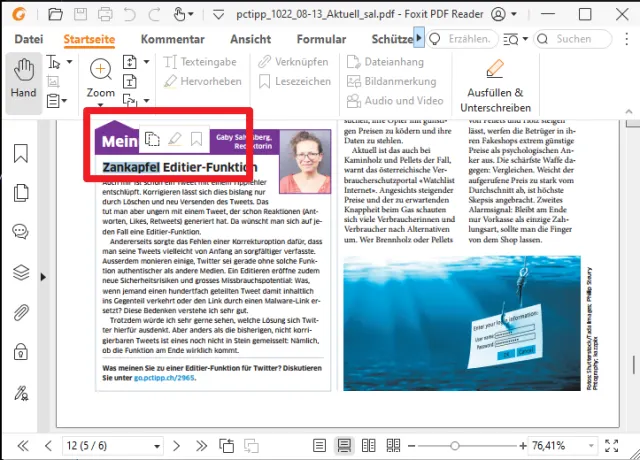Open the fit page options dropdown
This screenshot has width=640, height=460.
pyautogui.click(x=146, y=62)
